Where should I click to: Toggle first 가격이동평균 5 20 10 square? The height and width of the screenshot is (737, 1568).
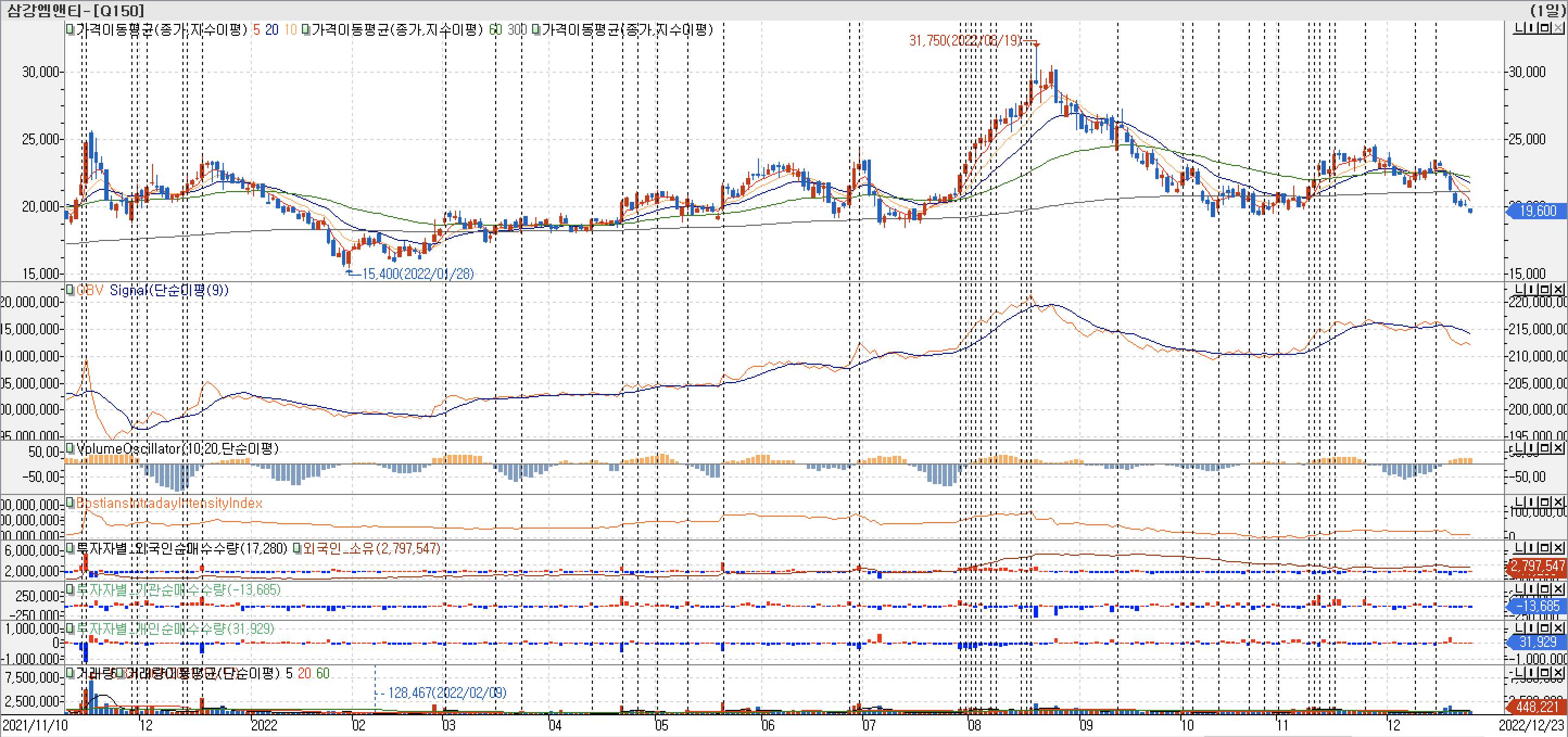coord(70,29)
